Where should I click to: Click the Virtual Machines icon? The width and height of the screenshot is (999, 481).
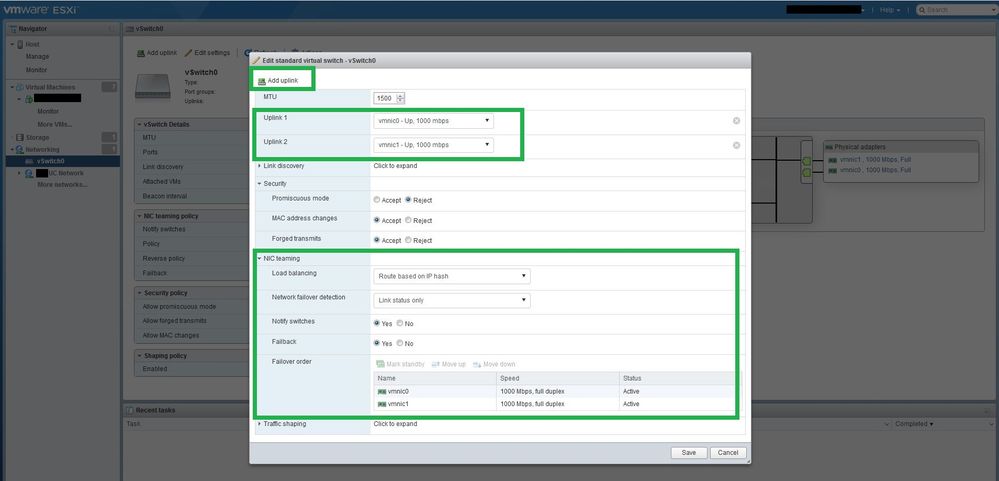tap(20, 87)
